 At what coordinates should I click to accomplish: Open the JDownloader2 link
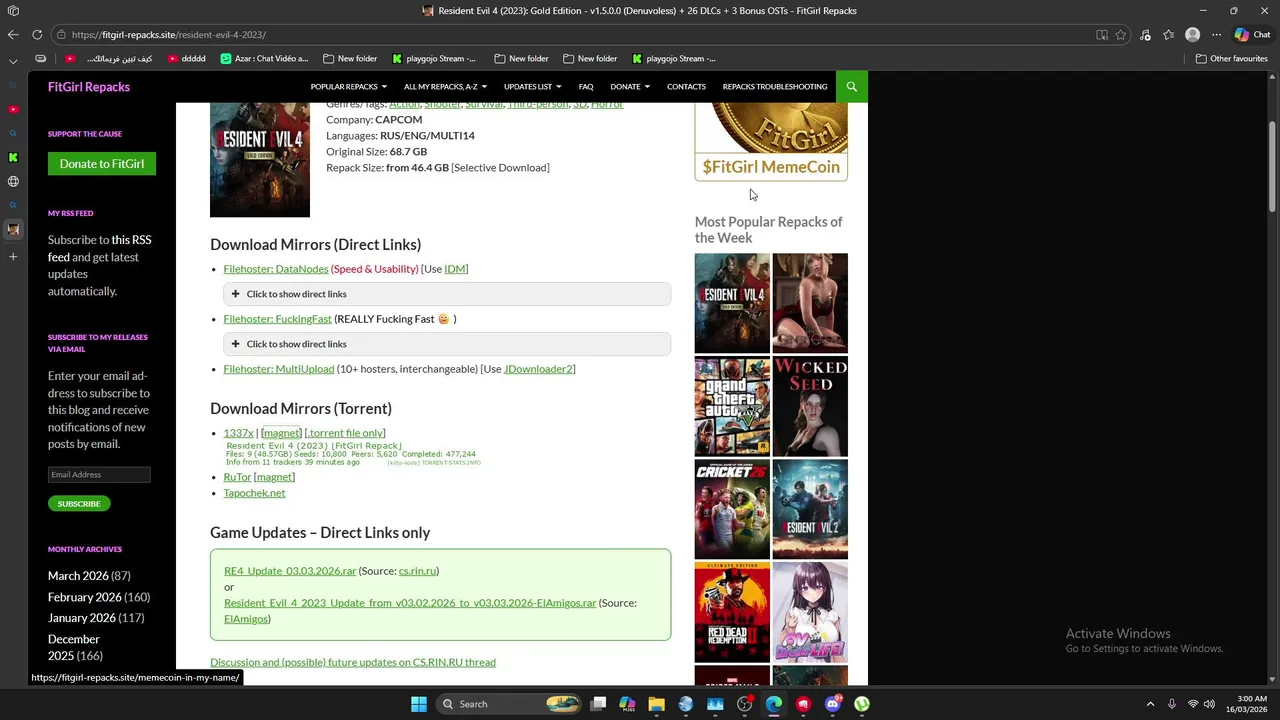tap(538, 369)
